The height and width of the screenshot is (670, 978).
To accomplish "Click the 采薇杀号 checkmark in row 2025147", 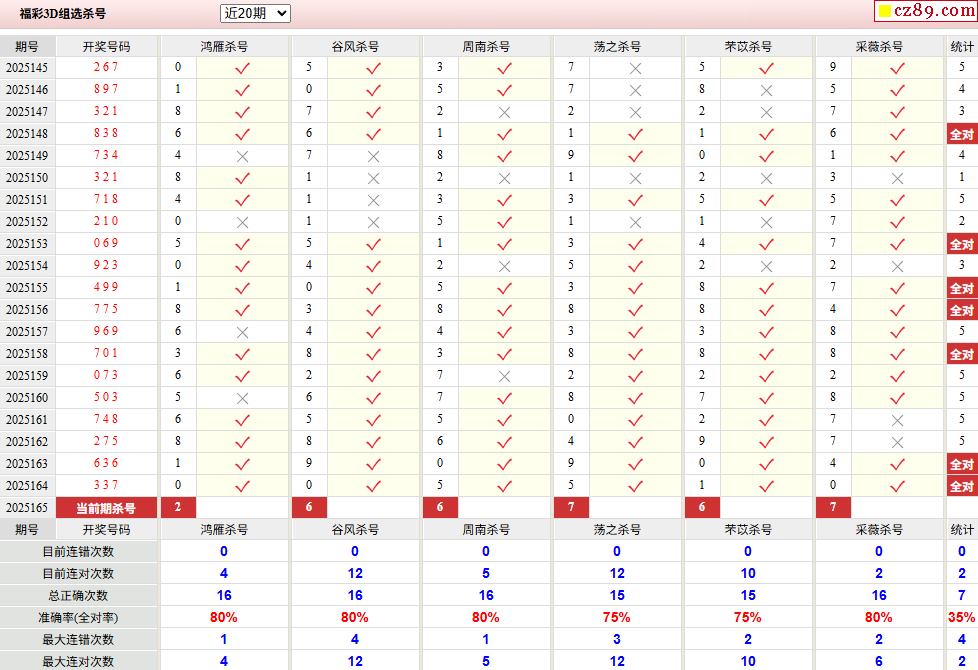I will click(x=897, y=112).
